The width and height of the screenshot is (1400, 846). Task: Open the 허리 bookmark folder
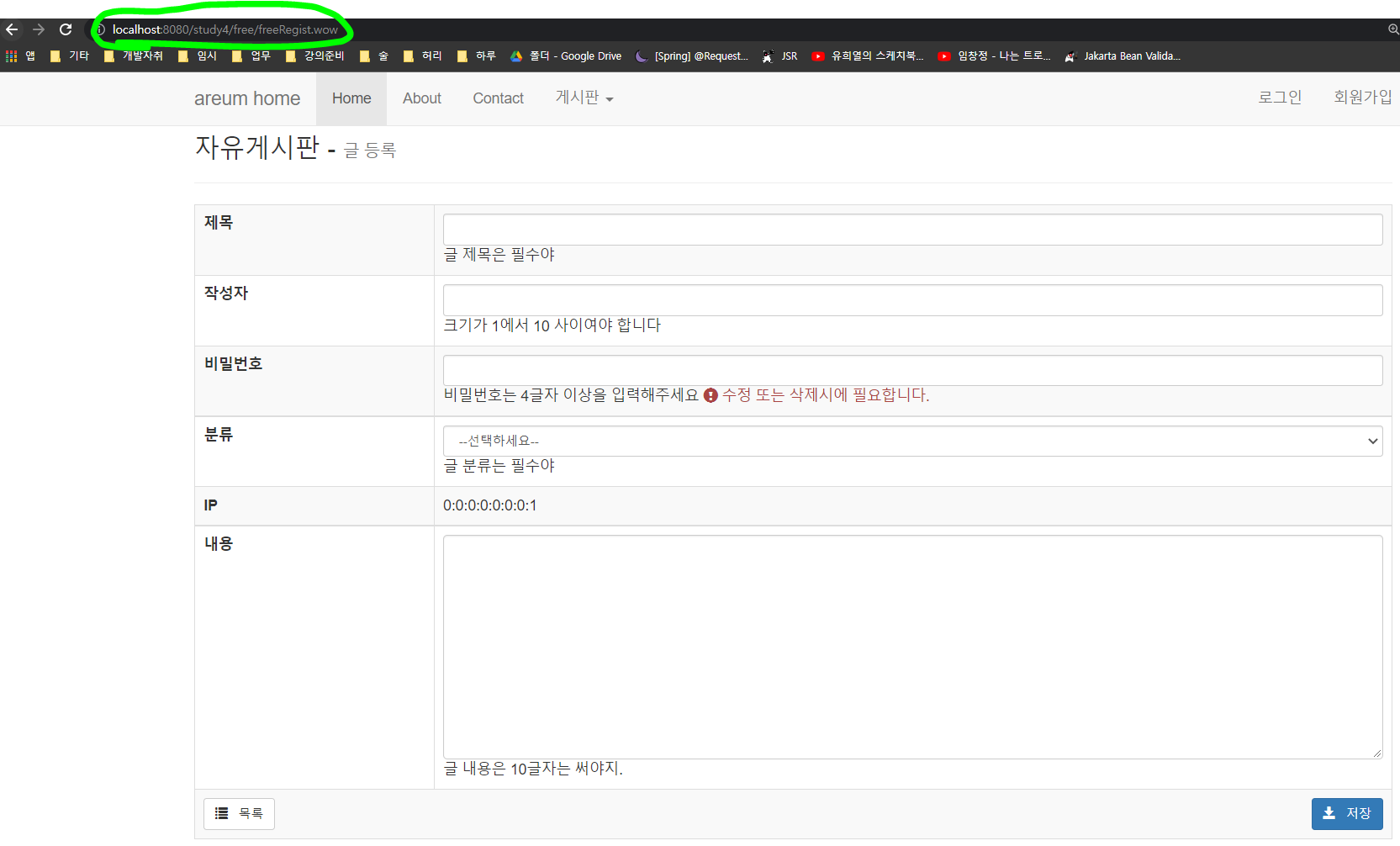click(x=423, y=56)
